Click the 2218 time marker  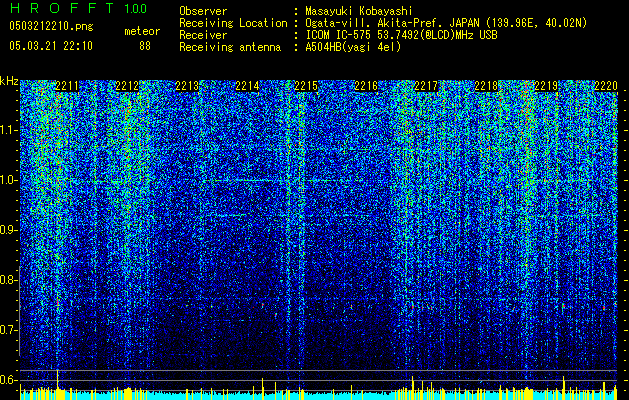click(x=486, y=86)
